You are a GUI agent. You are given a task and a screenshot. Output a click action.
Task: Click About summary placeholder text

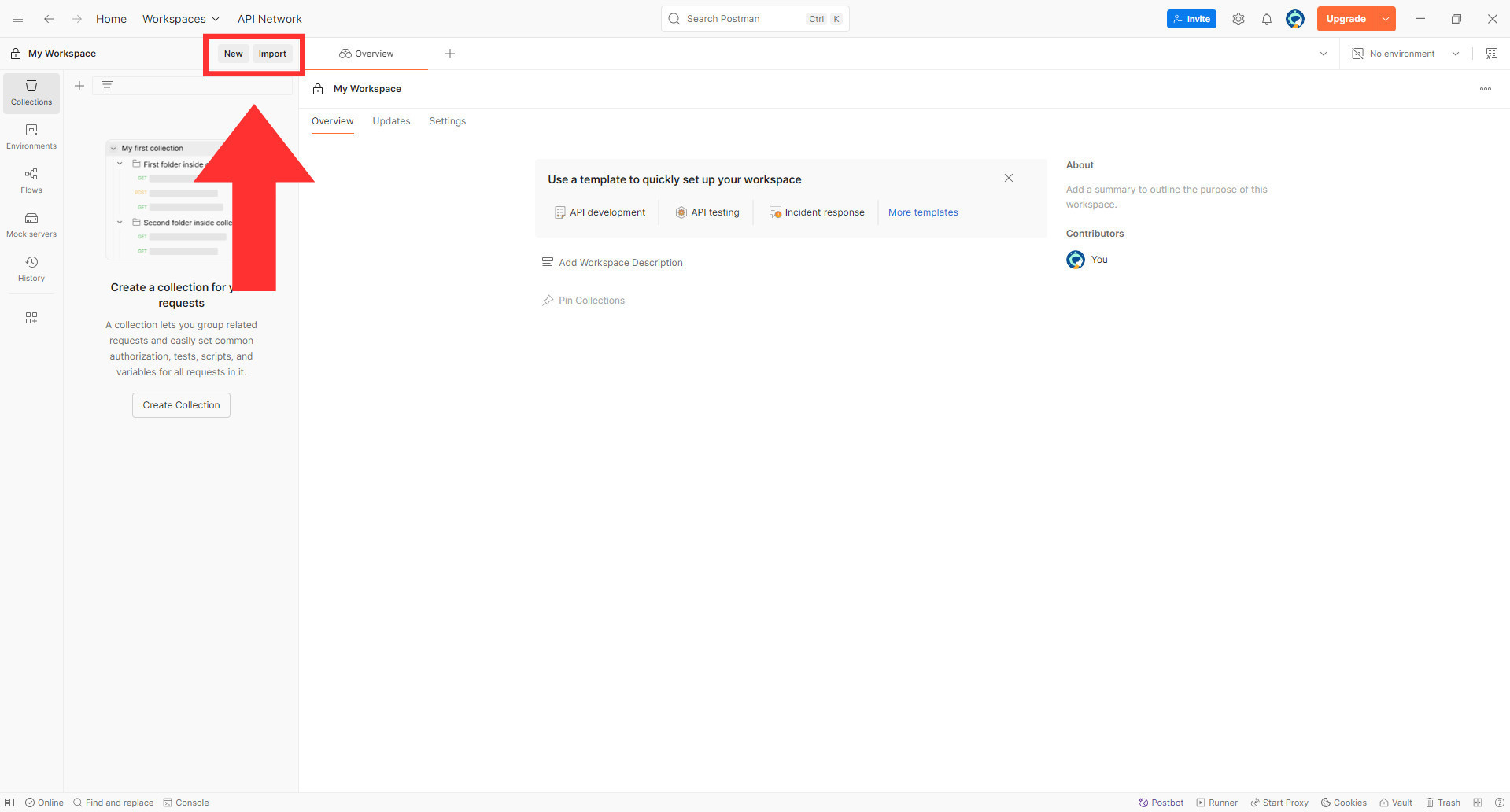1166,197
